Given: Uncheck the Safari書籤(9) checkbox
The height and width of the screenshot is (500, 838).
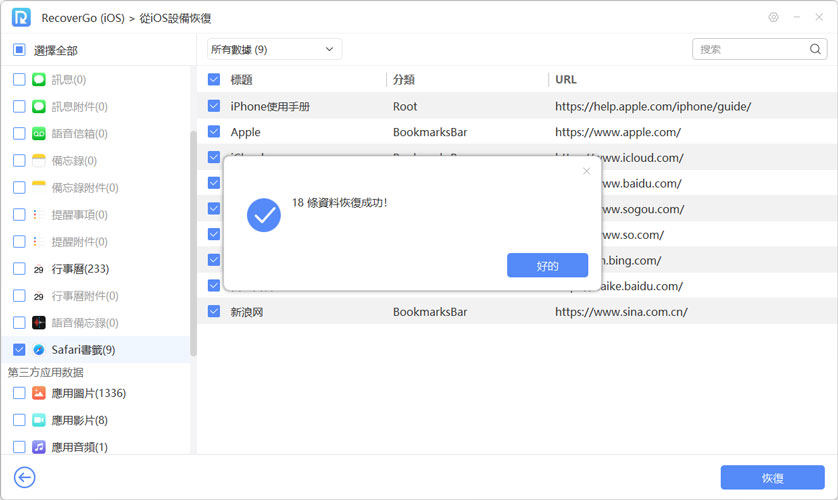Looking at the screenshot, I should point(19,349).
